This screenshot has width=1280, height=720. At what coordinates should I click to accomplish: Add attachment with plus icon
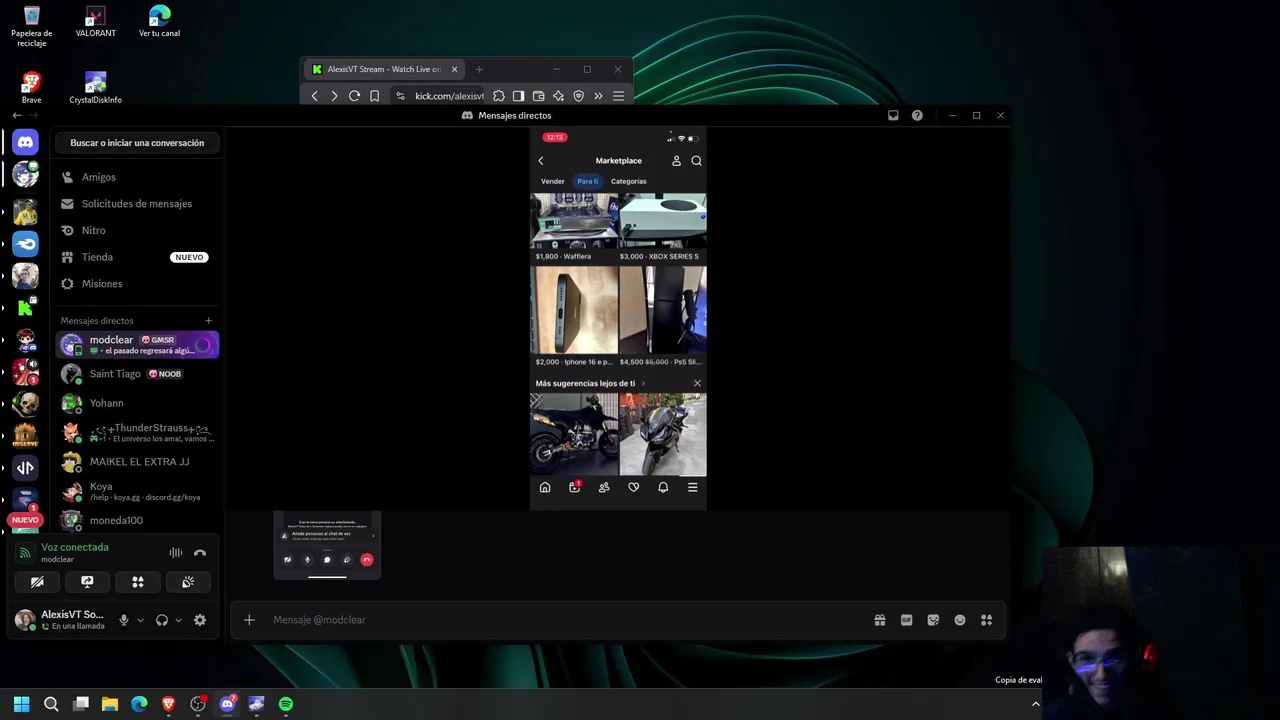click(249, 620)
